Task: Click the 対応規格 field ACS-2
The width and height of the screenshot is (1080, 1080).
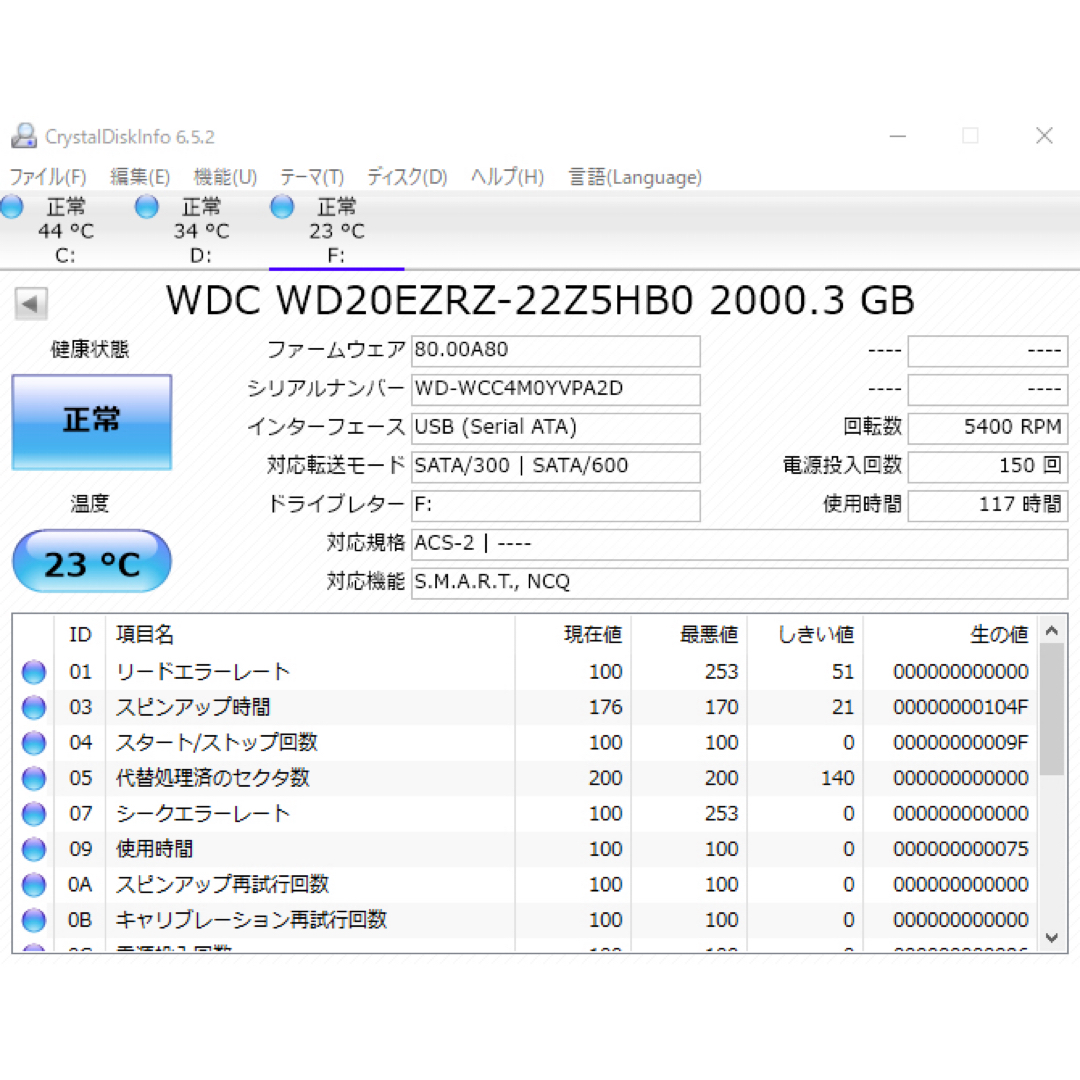Action: (740, 544)
